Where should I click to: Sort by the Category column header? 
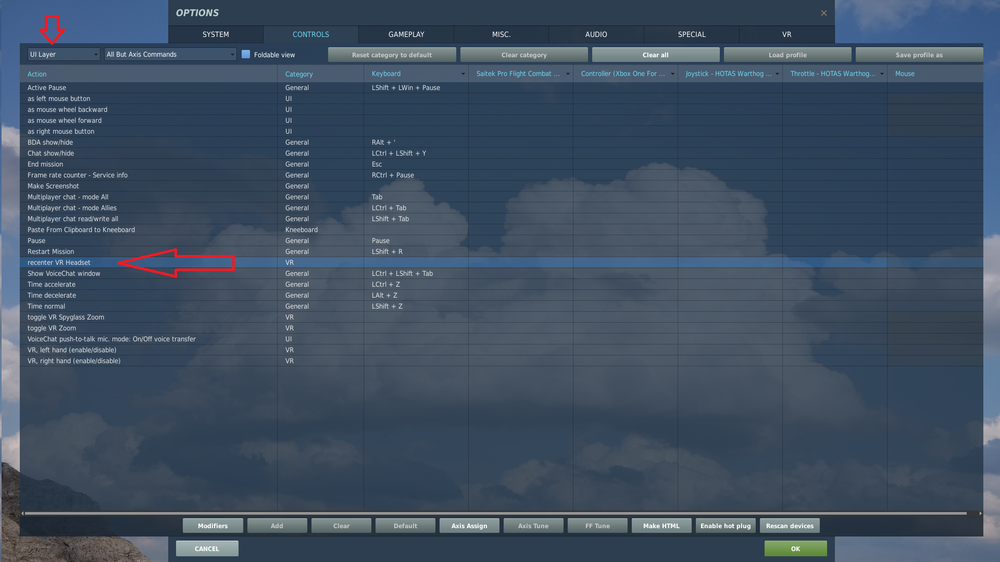tap(321, 74)
